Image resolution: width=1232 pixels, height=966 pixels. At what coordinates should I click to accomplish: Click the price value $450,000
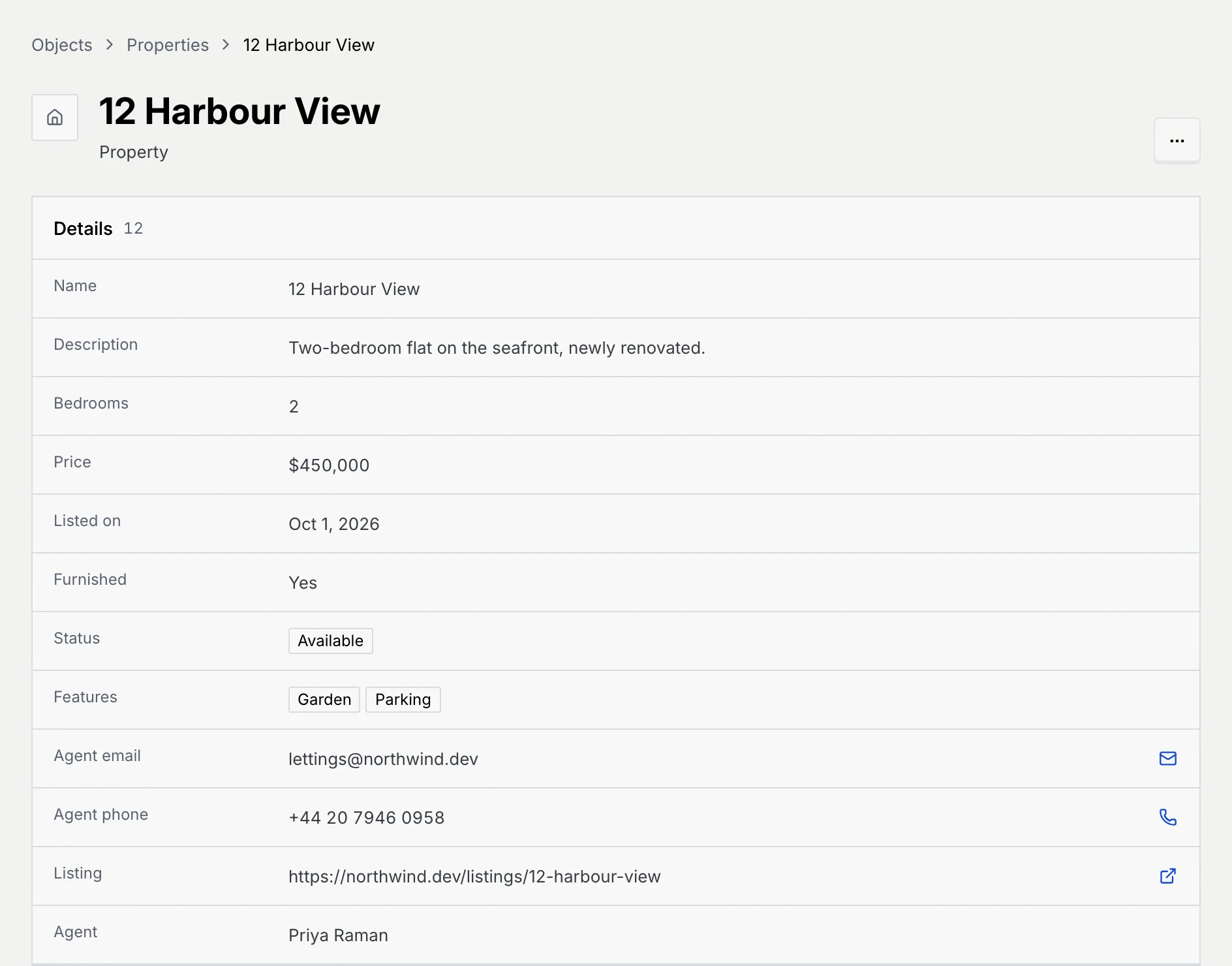pyautogui.click(x=329, y=465)
